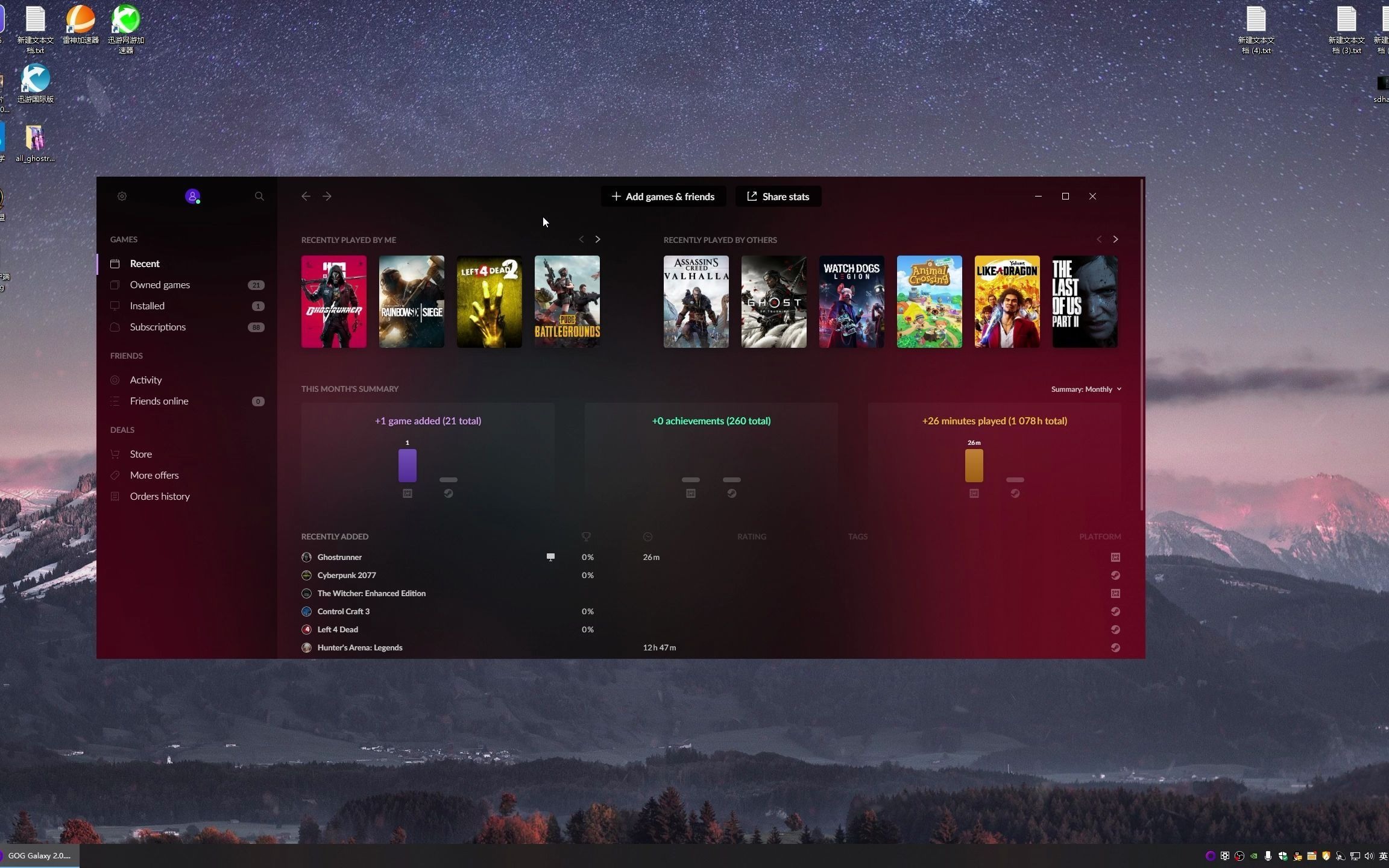This screenshot has width=1389, height=868.
Task: Click GOG icon under minutes played chart
Action: [x=974, y=493]
